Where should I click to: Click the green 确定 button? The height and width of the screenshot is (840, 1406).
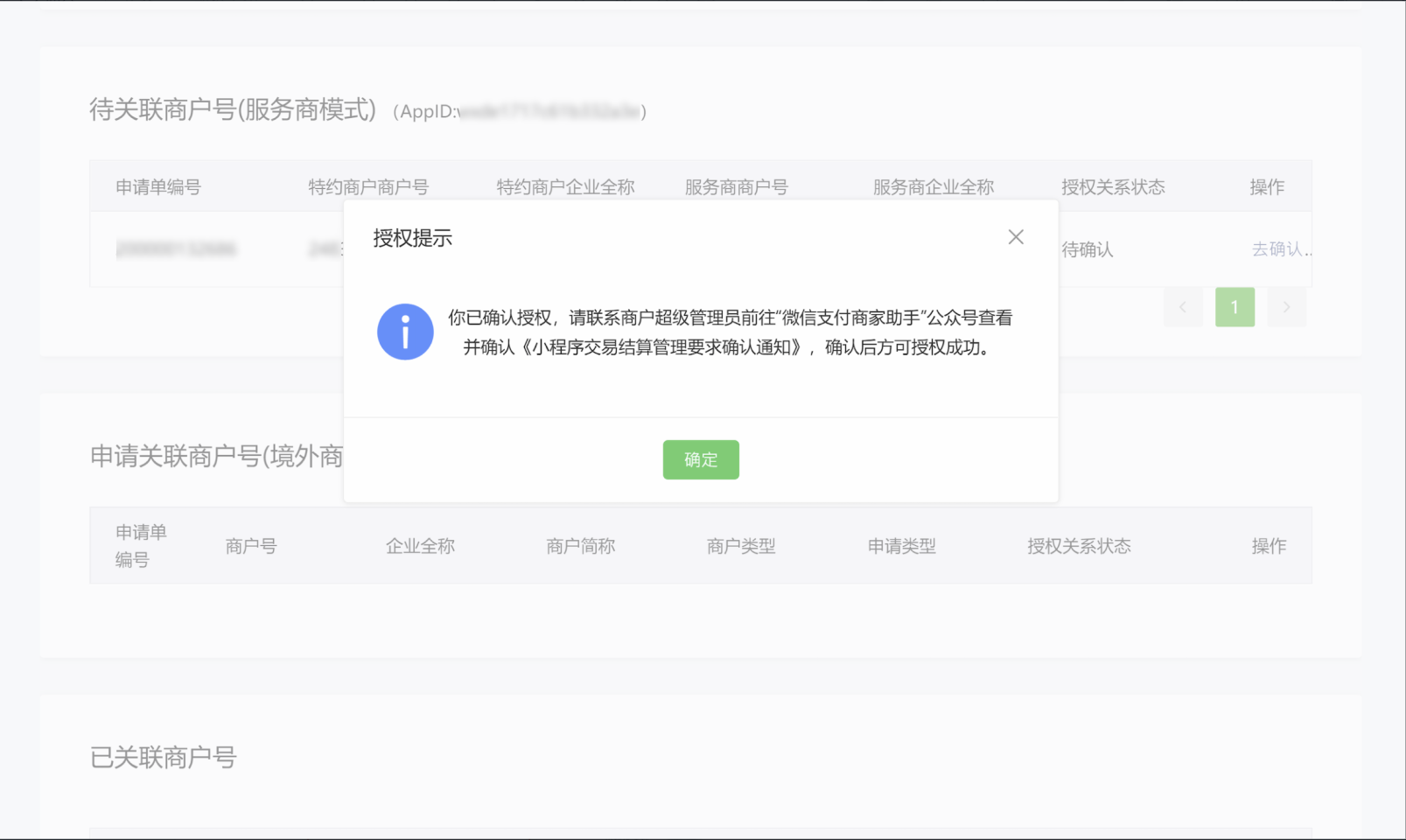click(x=701, y=459)
